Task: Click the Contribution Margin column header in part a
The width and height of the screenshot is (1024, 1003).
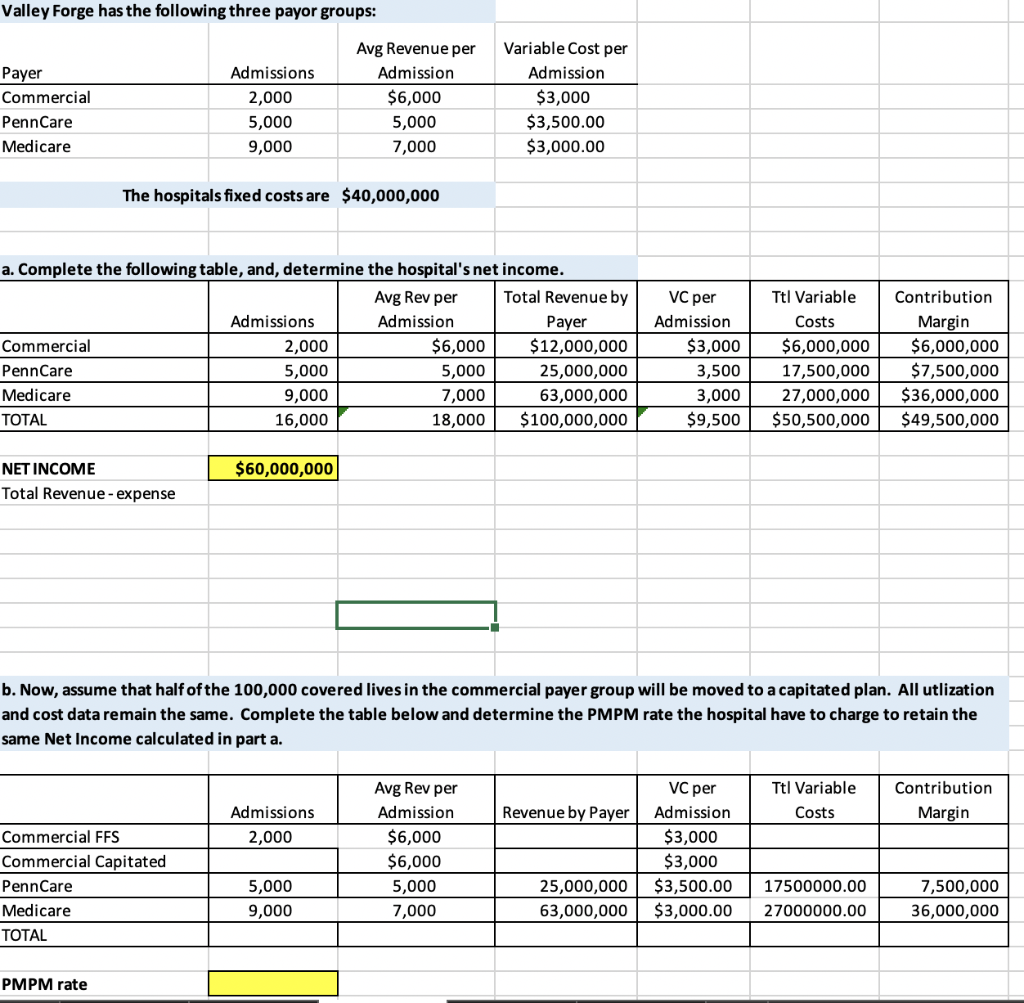Action: coord(943,307)
